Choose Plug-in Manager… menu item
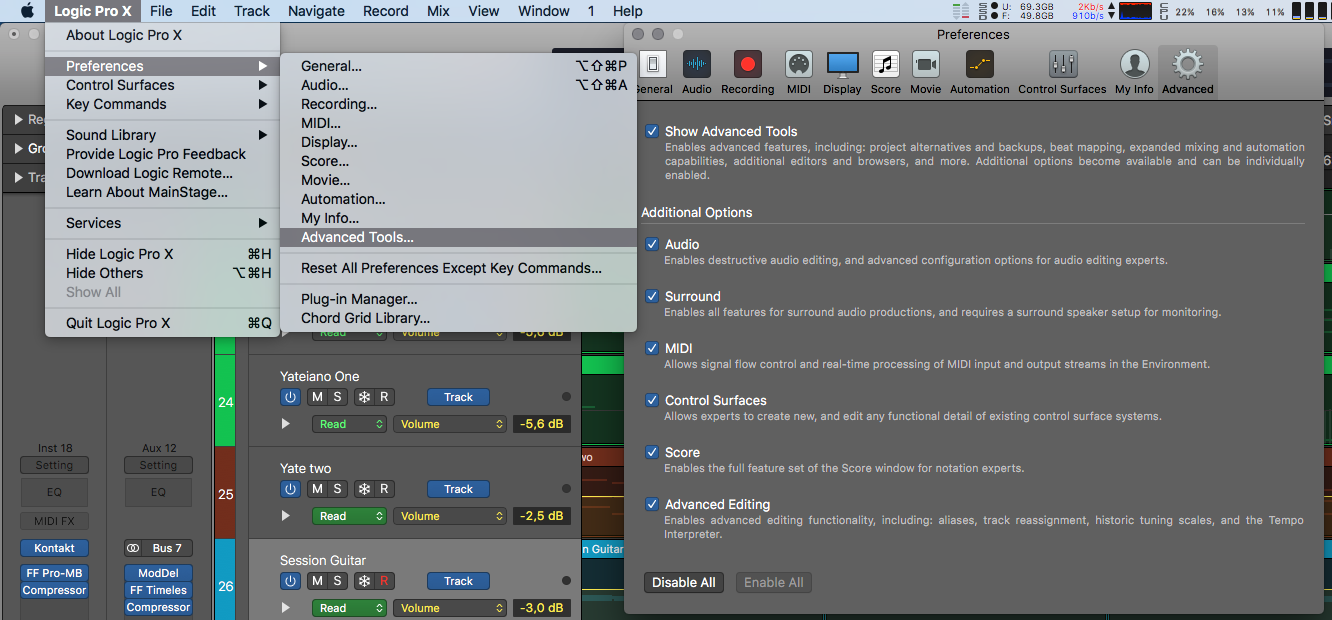The width and height of the screenshot is (1332, 620). point(458,299)
